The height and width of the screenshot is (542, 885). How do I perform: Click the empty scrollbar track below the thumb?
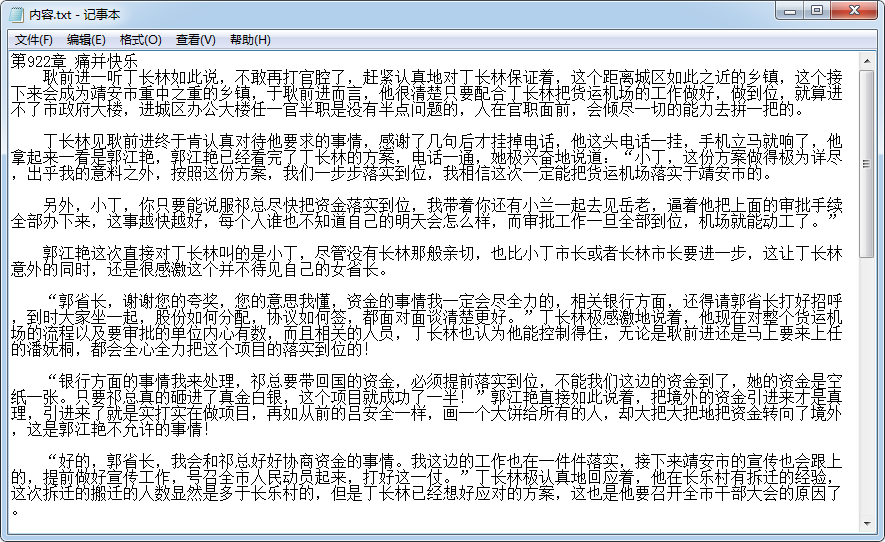pyautogui.click(x=868, y=400)
